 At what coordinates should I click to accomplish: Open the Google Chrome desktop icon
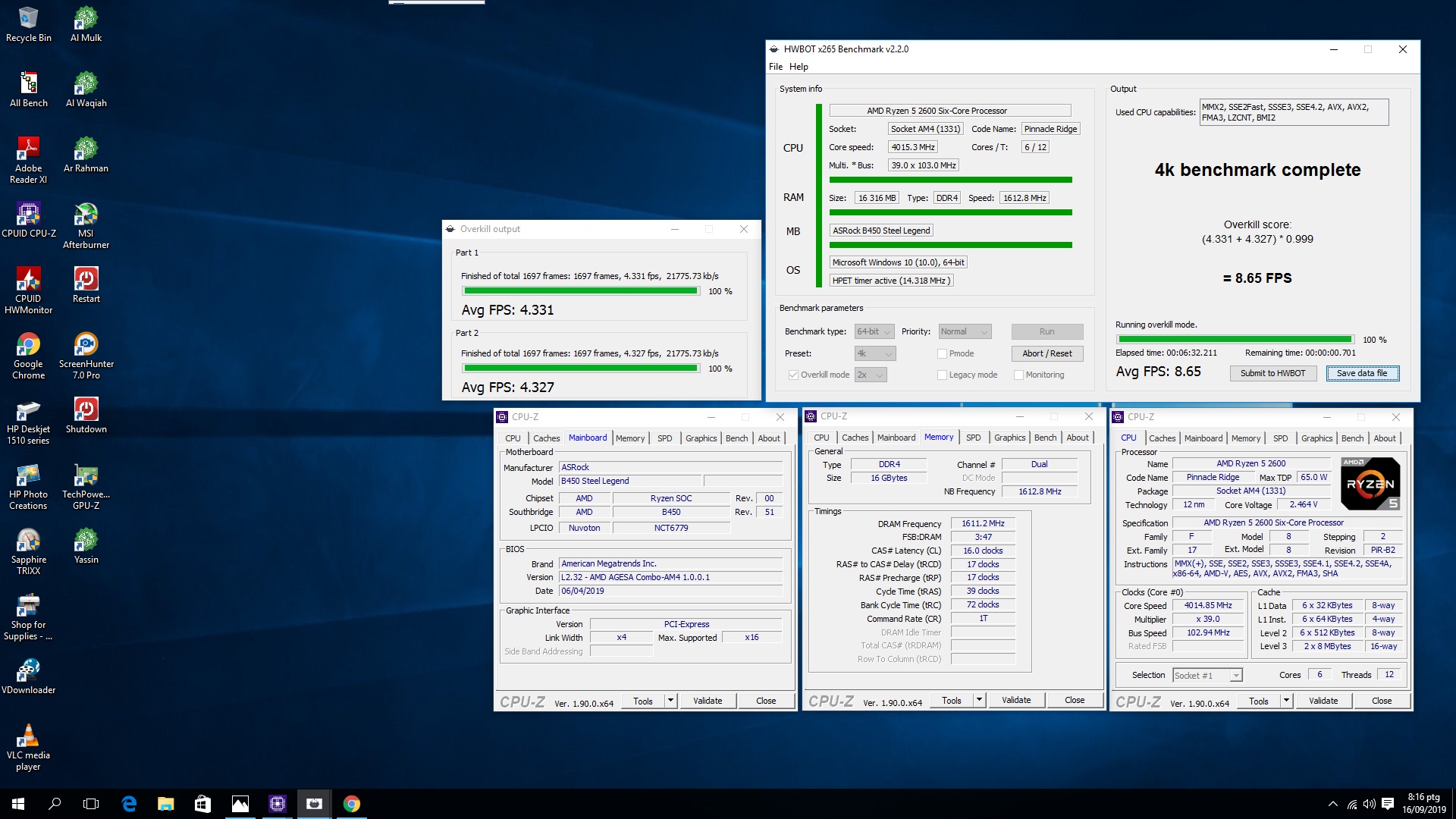28,356
